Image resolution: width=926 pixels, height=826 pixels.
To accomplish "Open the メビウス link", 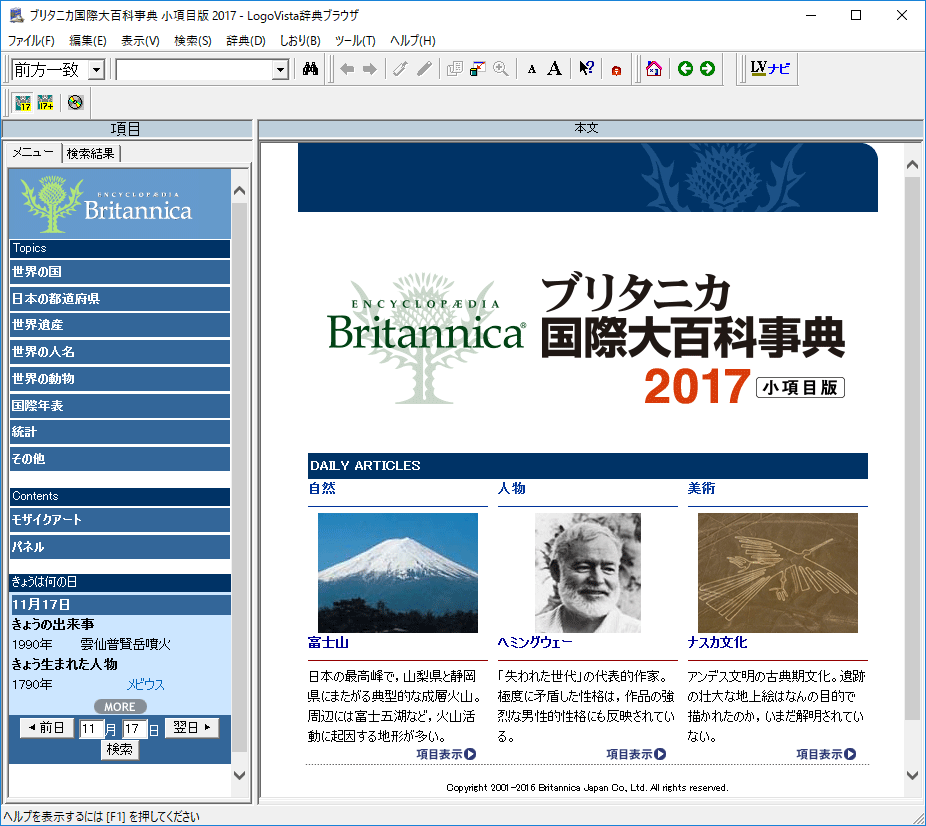I will tap(146, 684).
